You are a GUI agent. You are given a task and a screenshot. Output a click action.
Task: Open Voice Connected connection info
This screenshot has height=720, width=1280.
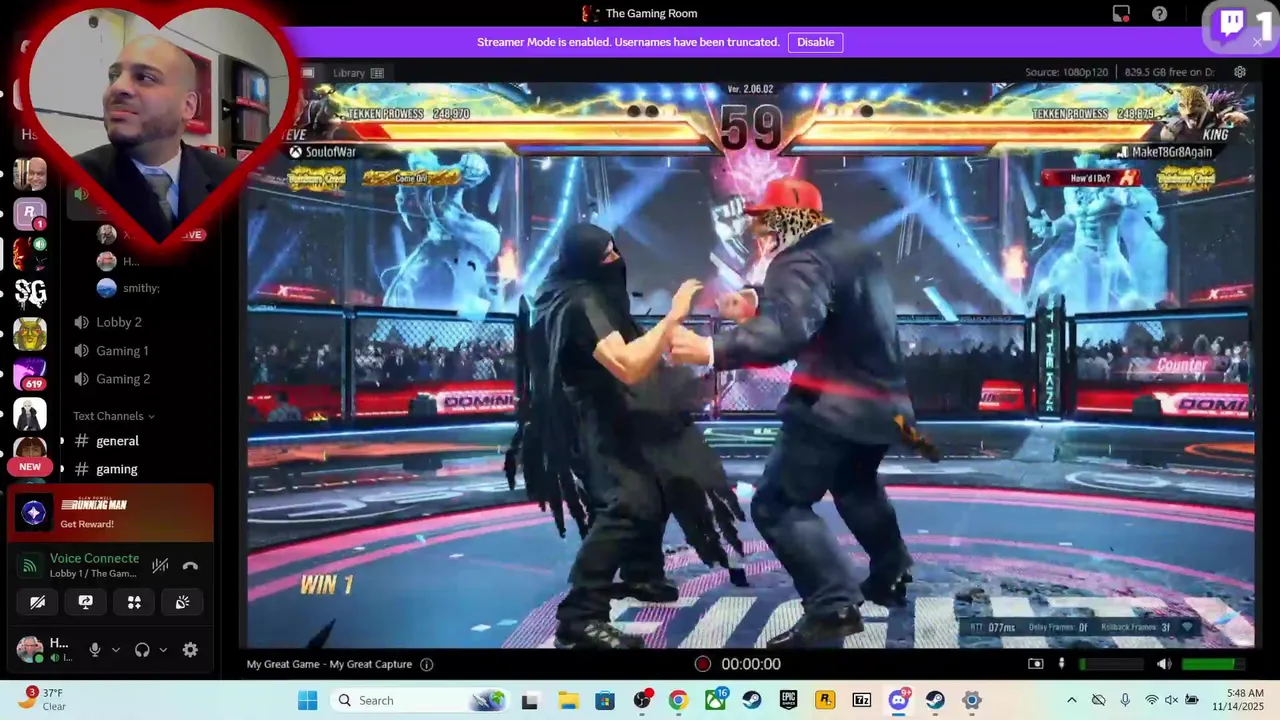point(94,559)
